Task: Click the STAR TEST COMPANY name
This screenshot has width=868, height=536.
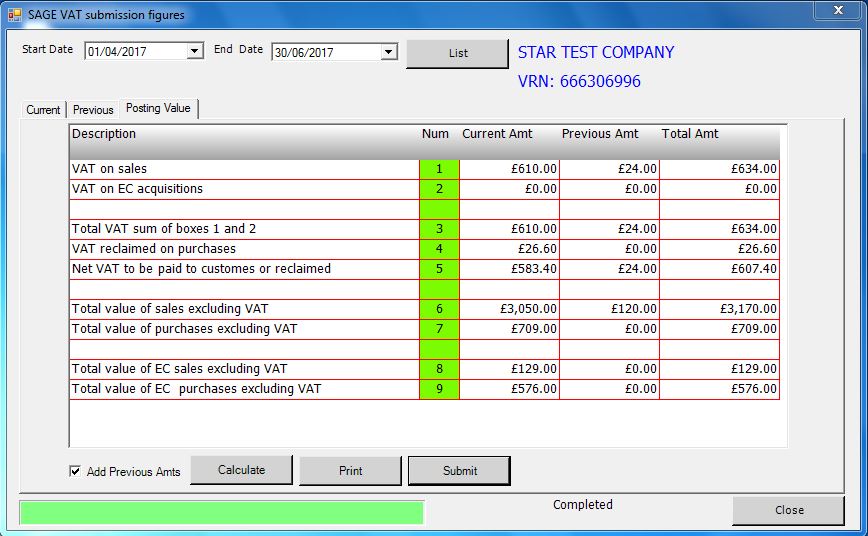Action: (596, 52)
